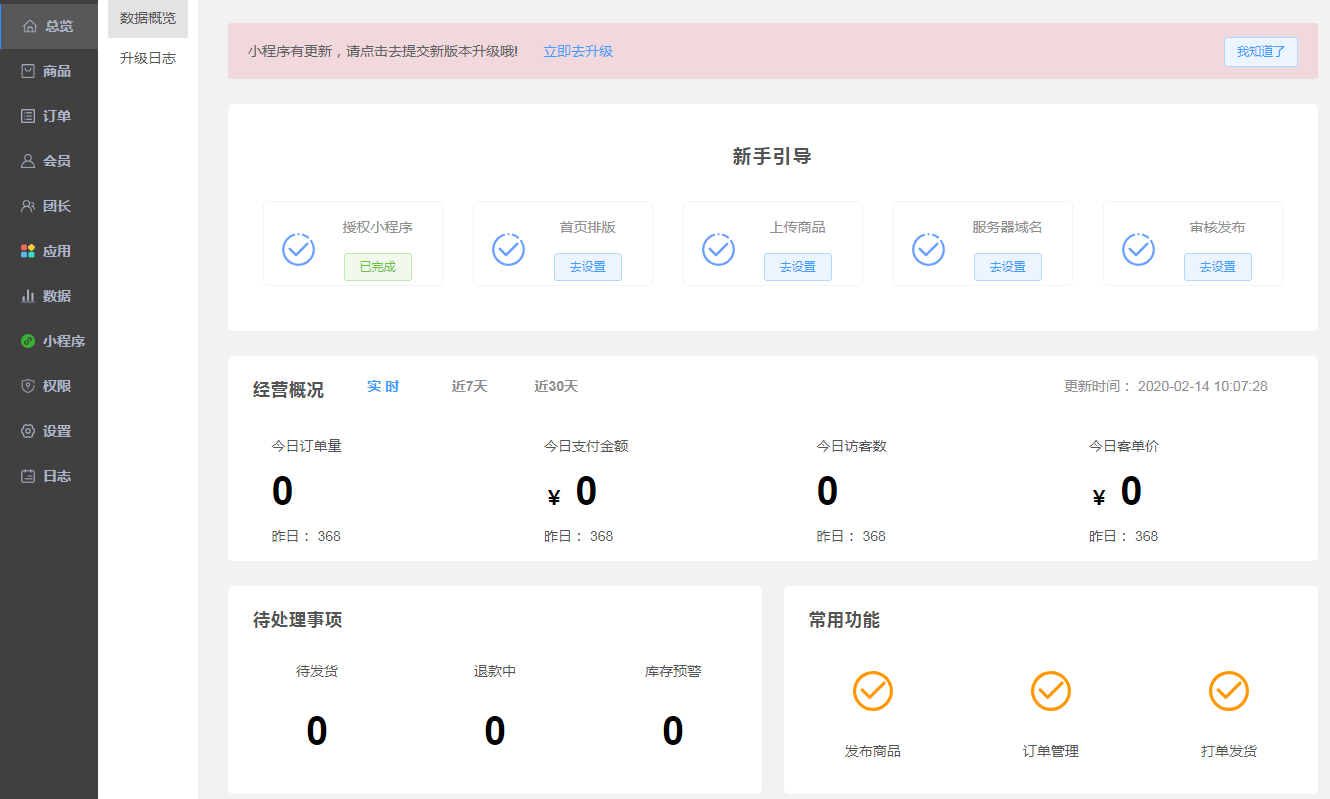Switch to the 近7天 tab
This screenshot has width=1330, height=799.
pos(469,387)
